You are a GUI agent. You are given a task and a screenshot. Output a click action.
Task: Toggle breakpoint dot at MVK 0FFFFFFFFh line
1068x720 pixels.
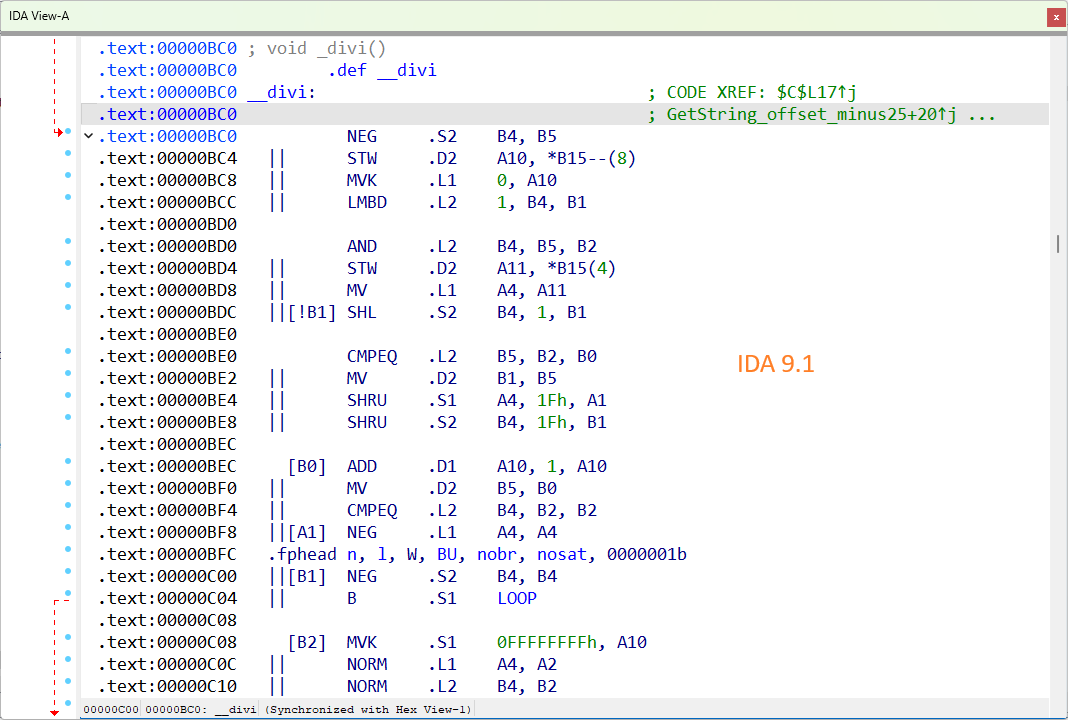click(68, 637)
